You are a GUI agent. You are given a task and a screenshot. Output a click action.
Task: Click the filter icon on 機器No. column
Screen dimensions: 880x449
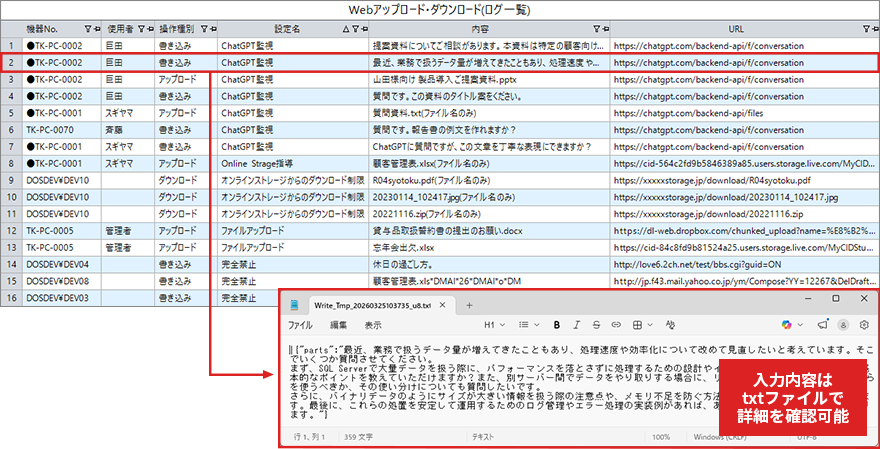pyautogui.click(x=87, y=29)
